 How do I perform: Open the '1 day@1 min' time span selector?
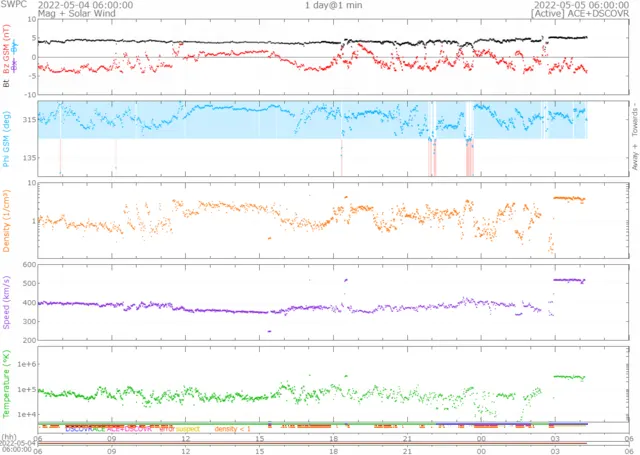332,5
